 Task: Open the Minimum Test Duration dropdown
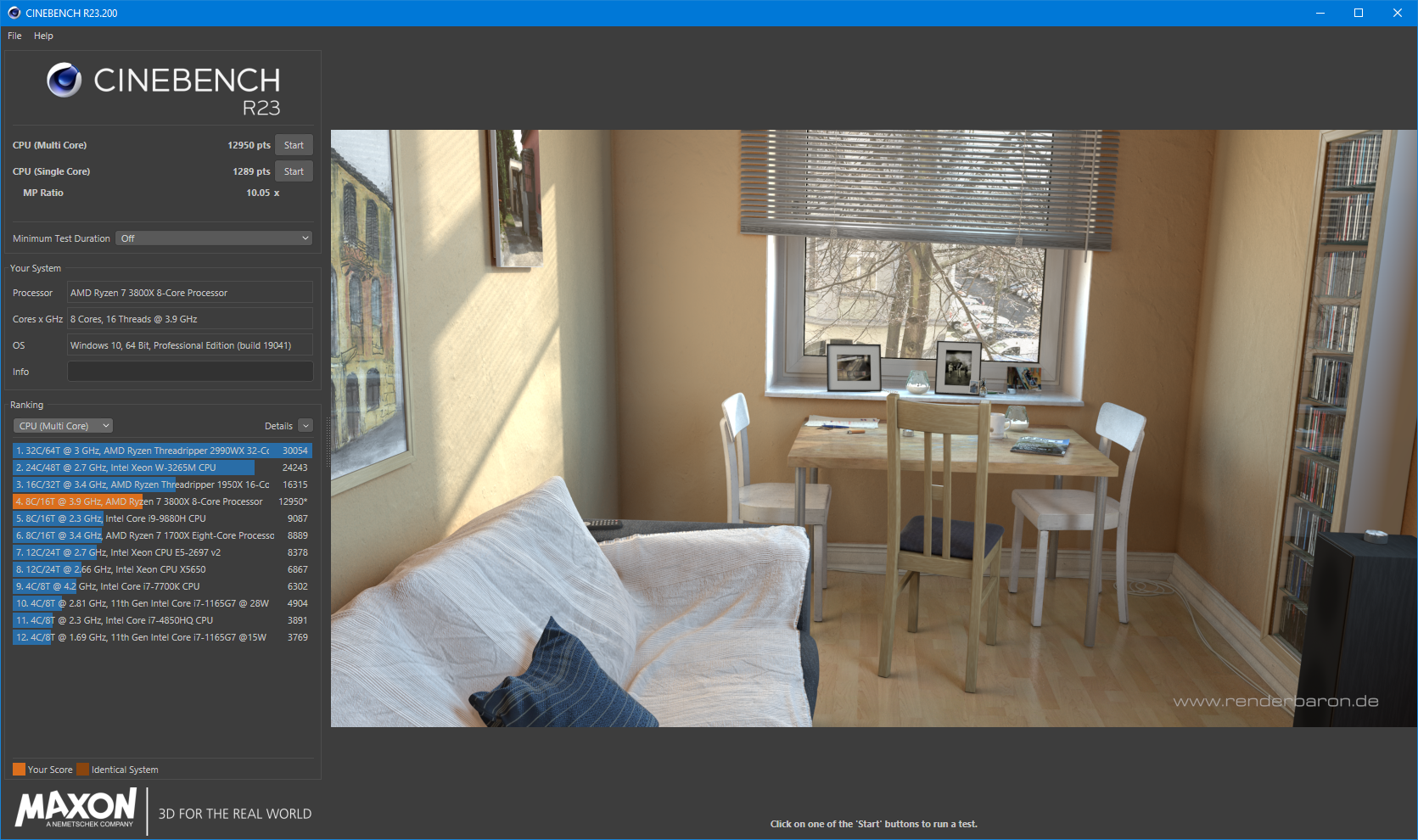215,238
